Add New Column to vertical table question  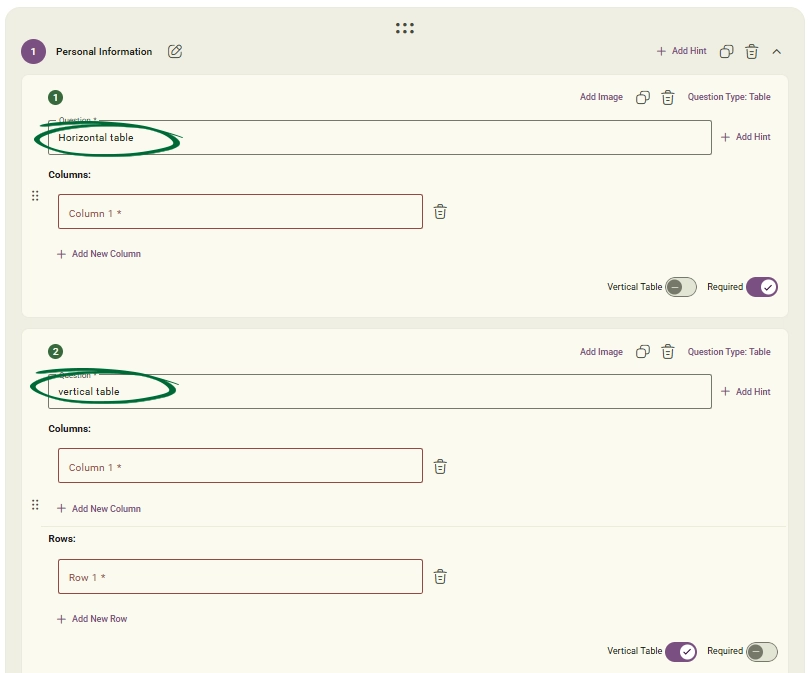[99, 509]
